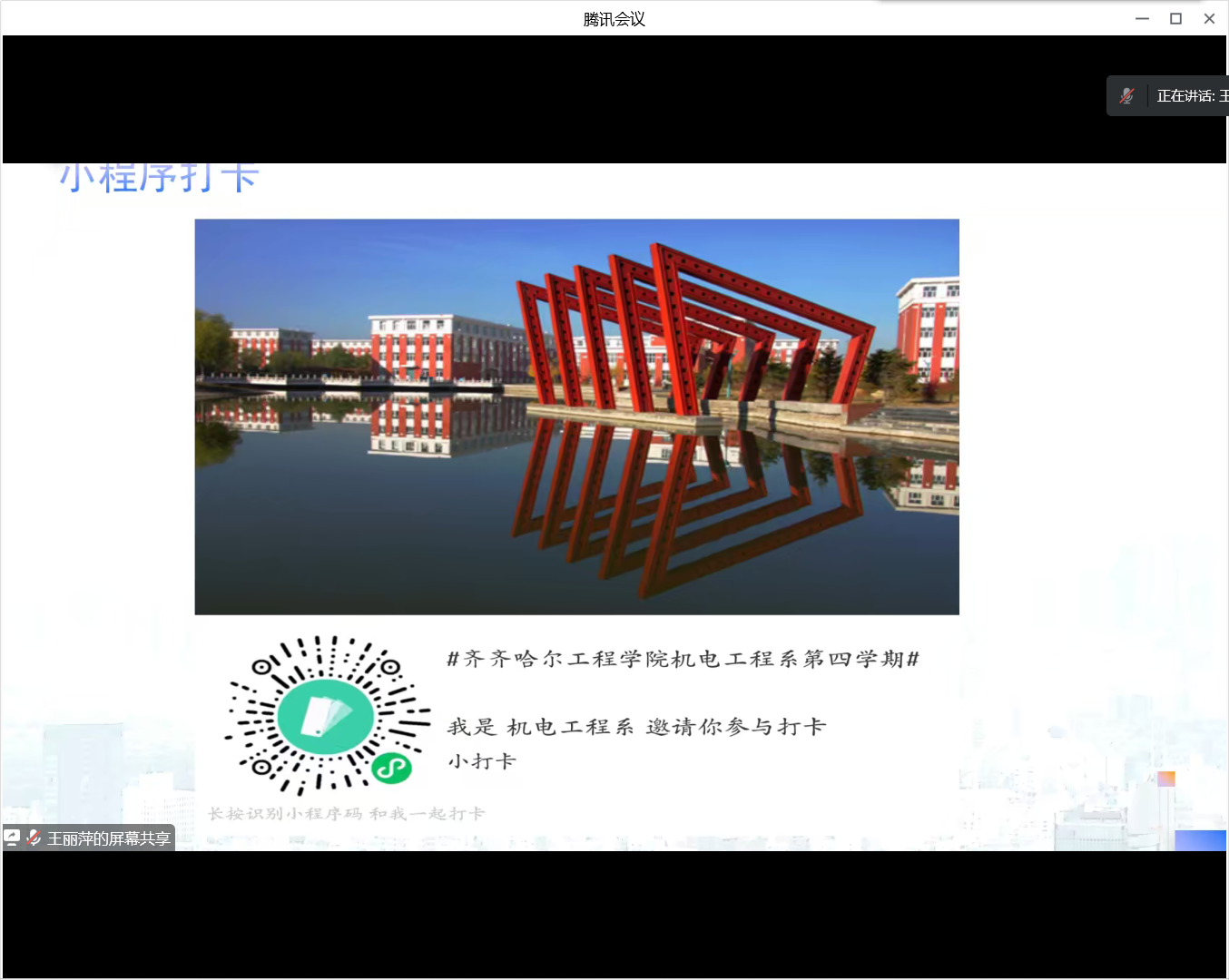Click the teal card icon inside QR code
Viewport: 1229px width, 980px height.
(325, 716)
